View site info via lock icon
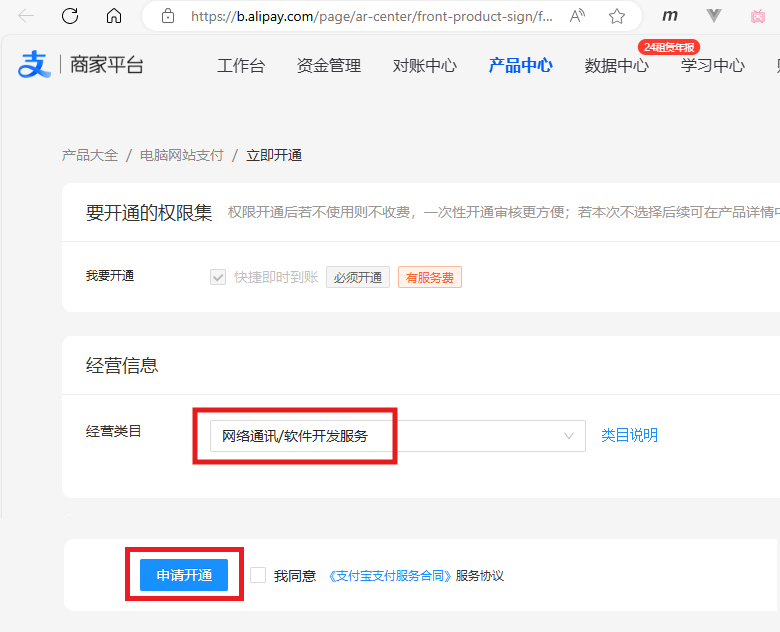The image size is (780, 632). [168, 16]
